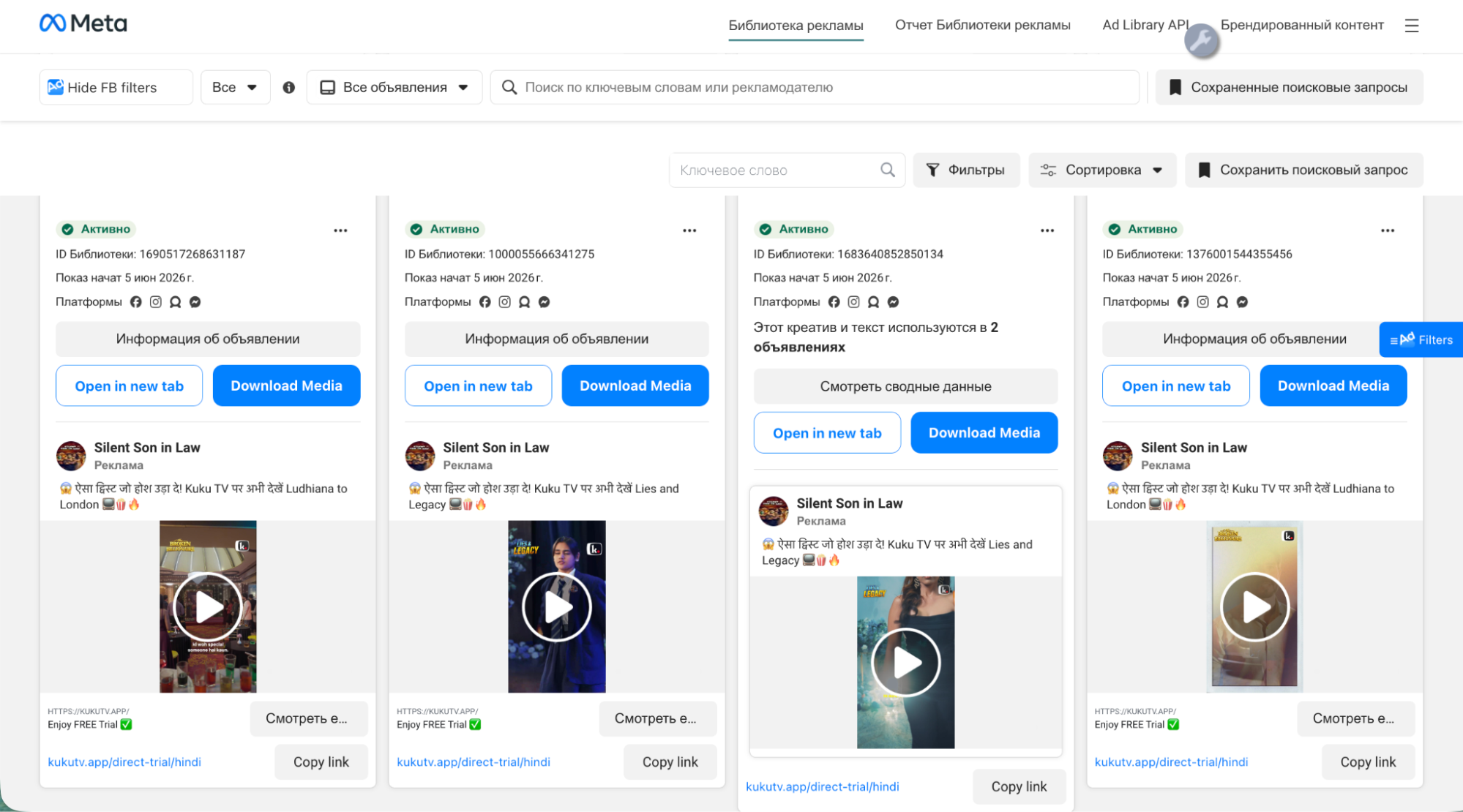Open the Ad Library API tab
The width and height of the screenshot is (1463, 812).
tap(1145, 25)
